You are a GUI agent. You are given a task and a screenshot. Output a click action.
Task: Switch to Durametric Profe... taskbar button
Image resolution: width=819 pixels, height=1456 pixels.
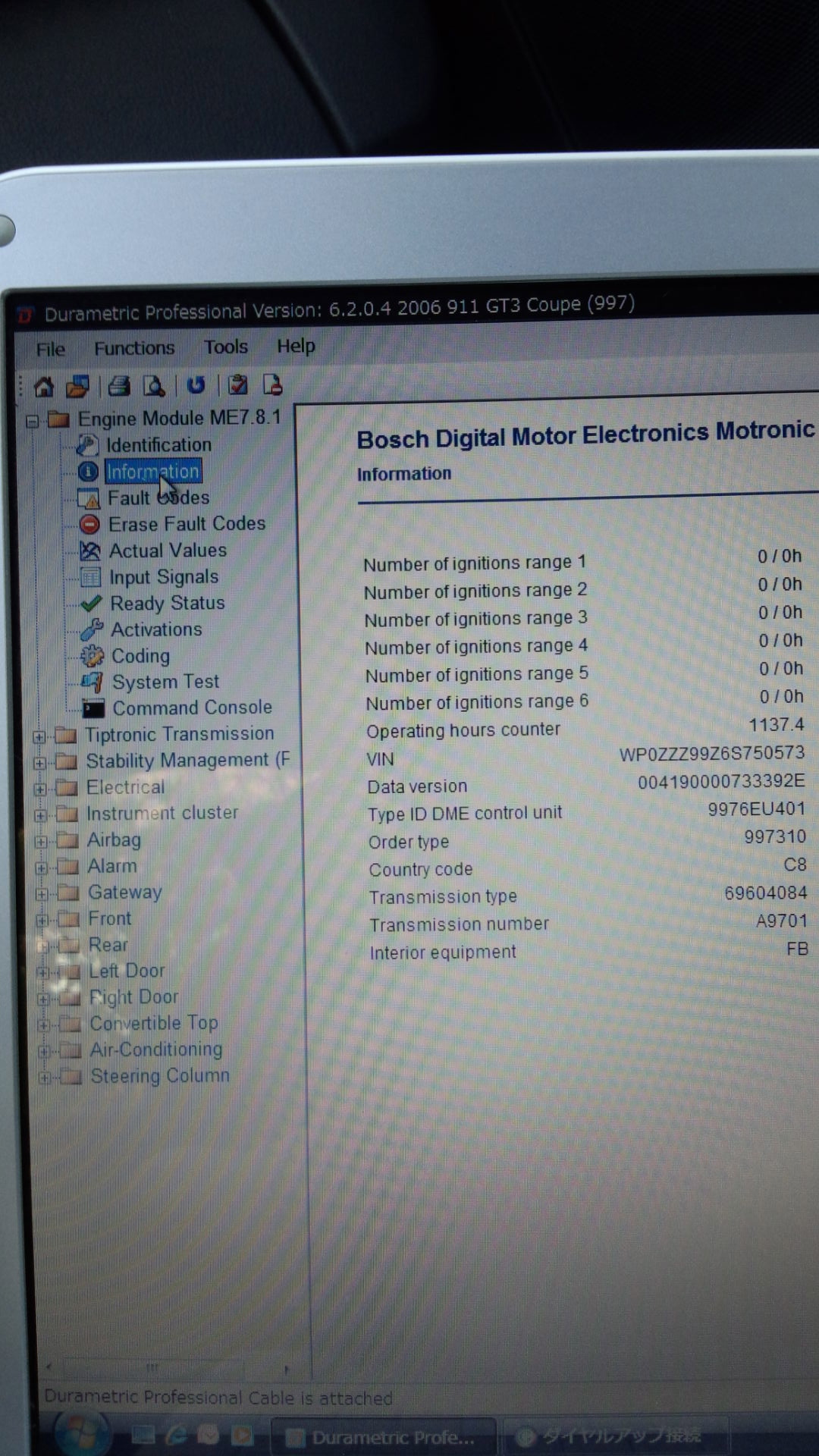(x=384, y=1437)
